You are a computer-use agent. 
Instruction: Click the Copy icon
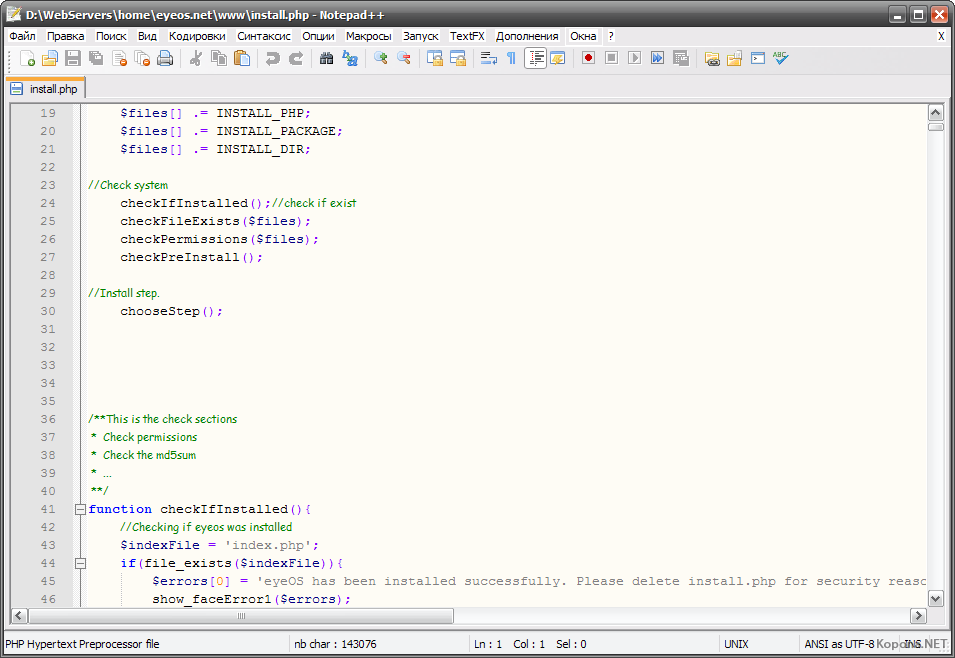219,58
